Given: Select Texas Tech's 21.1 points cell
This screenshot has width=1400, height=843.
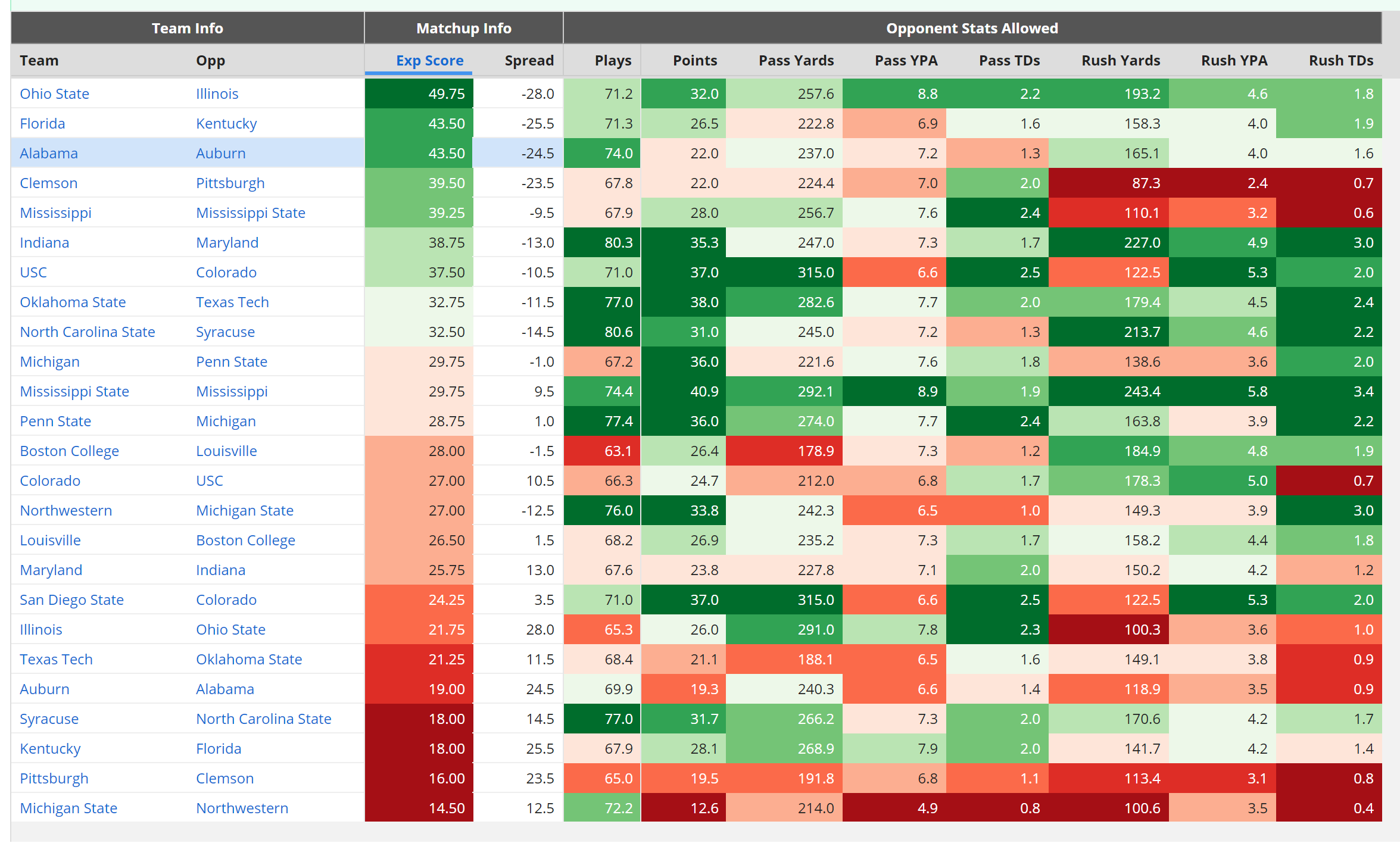Looking at the screenshot, I should (x=683, y=659).
